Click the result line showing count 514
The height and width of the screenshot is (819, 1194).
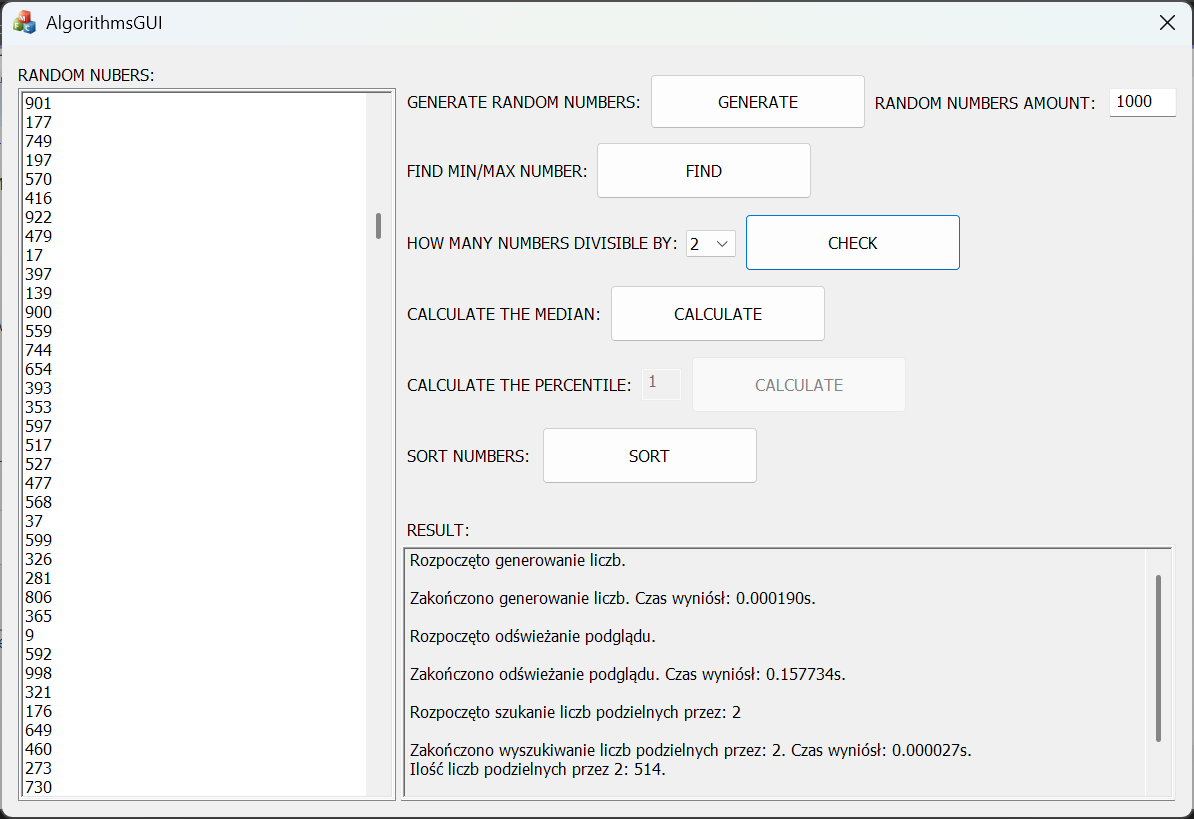click(x=538, y=769)
